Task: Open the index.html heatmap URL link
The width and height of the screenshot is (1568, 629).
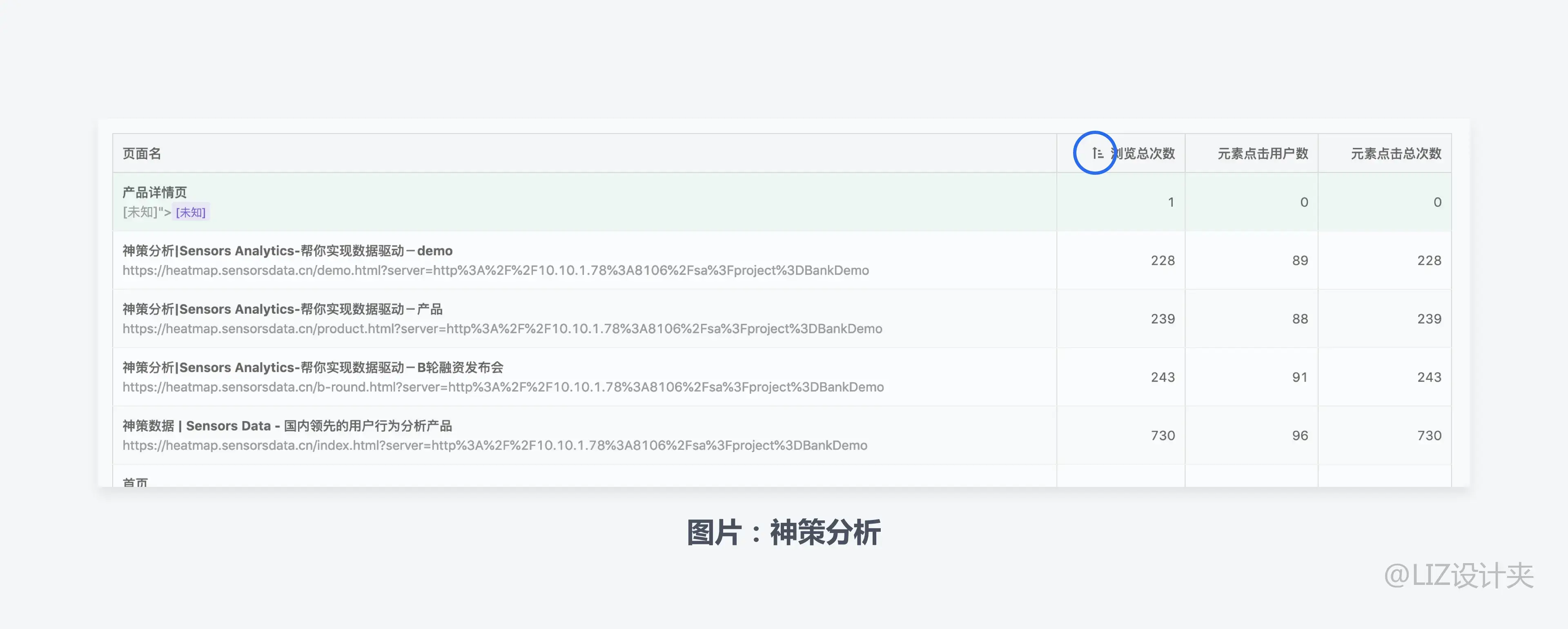Action: (x=495, y=446)
